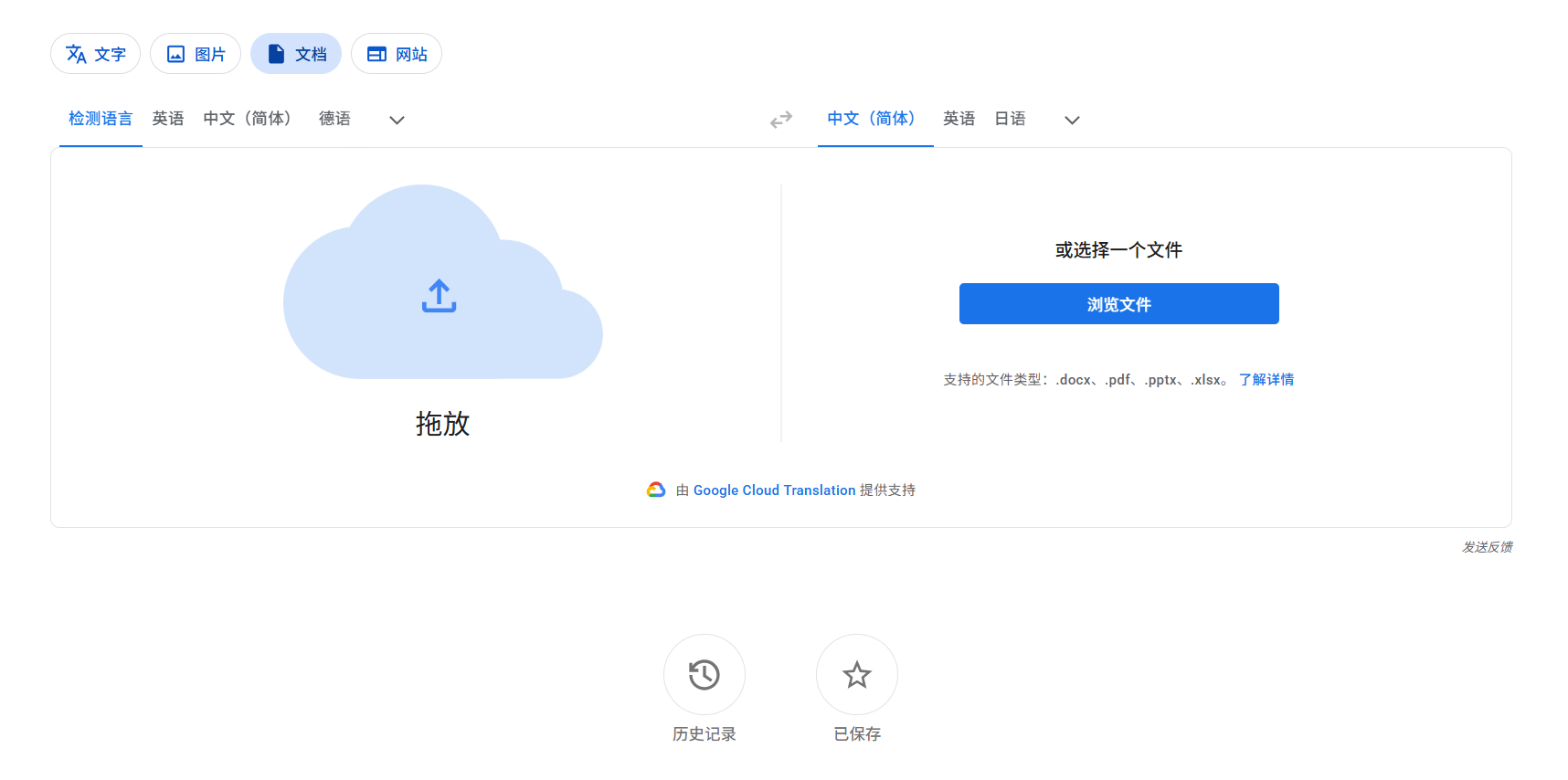Select the 文档 document translation tab
Image resolution: width=1568 pixels, height=780 pixels.
(x=296, y=54)
